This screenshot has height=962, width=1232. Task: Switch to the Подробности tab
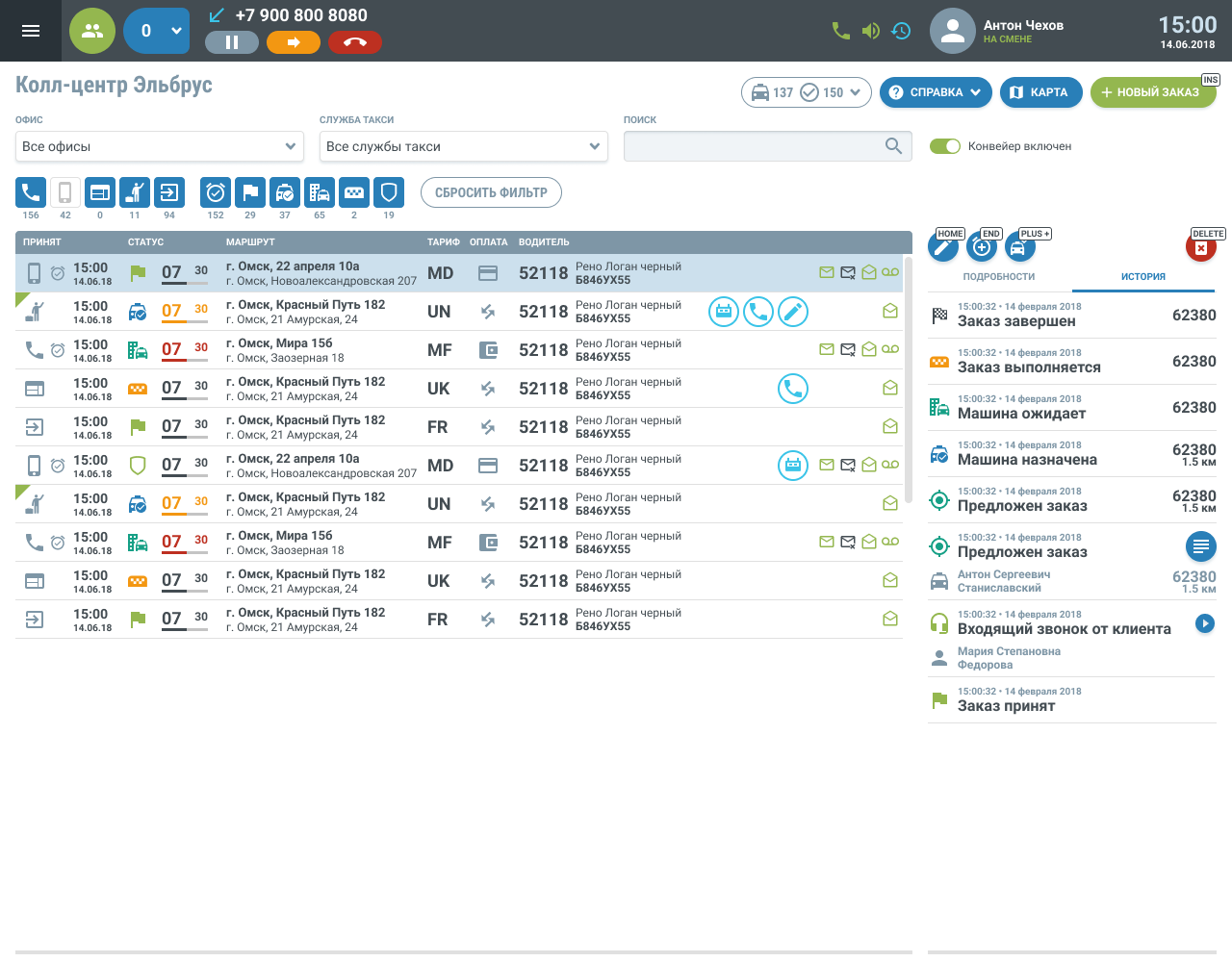[x=999, y=276]
